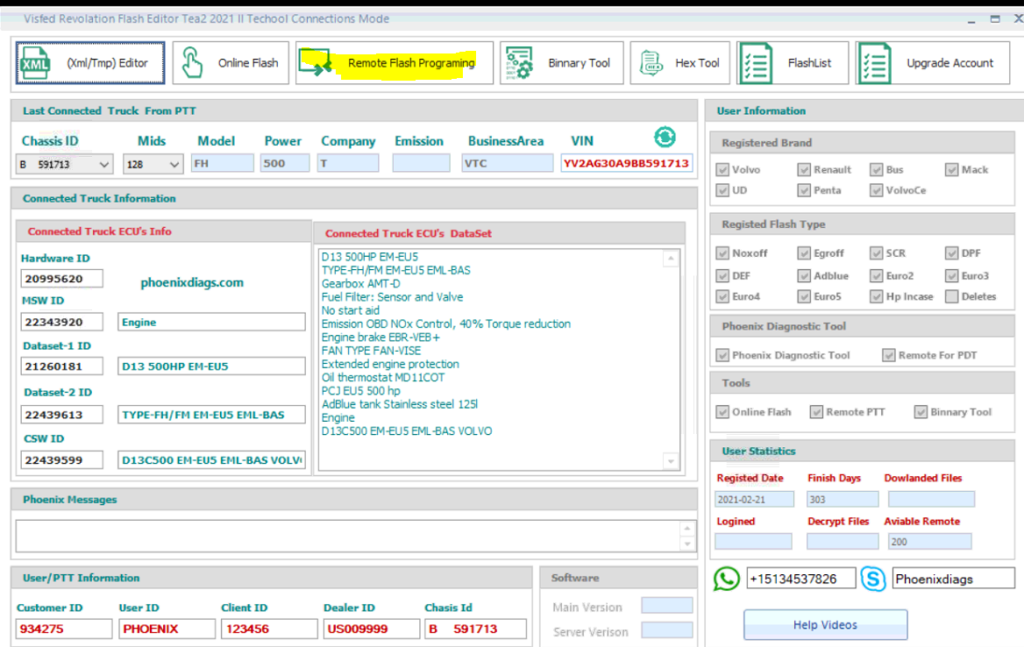Open the Binnary Tool
The height and width of the screenshot is (647, 1024).
coord(562,63)
